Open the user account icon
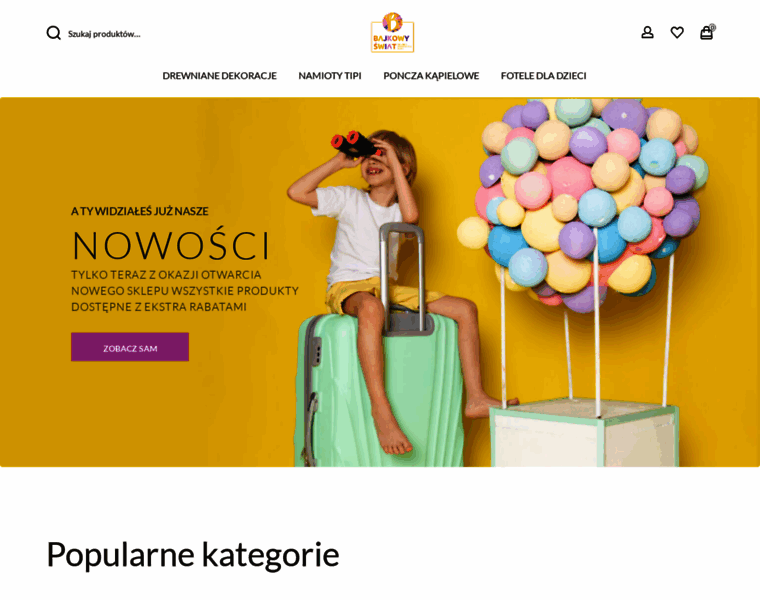The height and width of the screenshot is (600, 760). [647, 32]
